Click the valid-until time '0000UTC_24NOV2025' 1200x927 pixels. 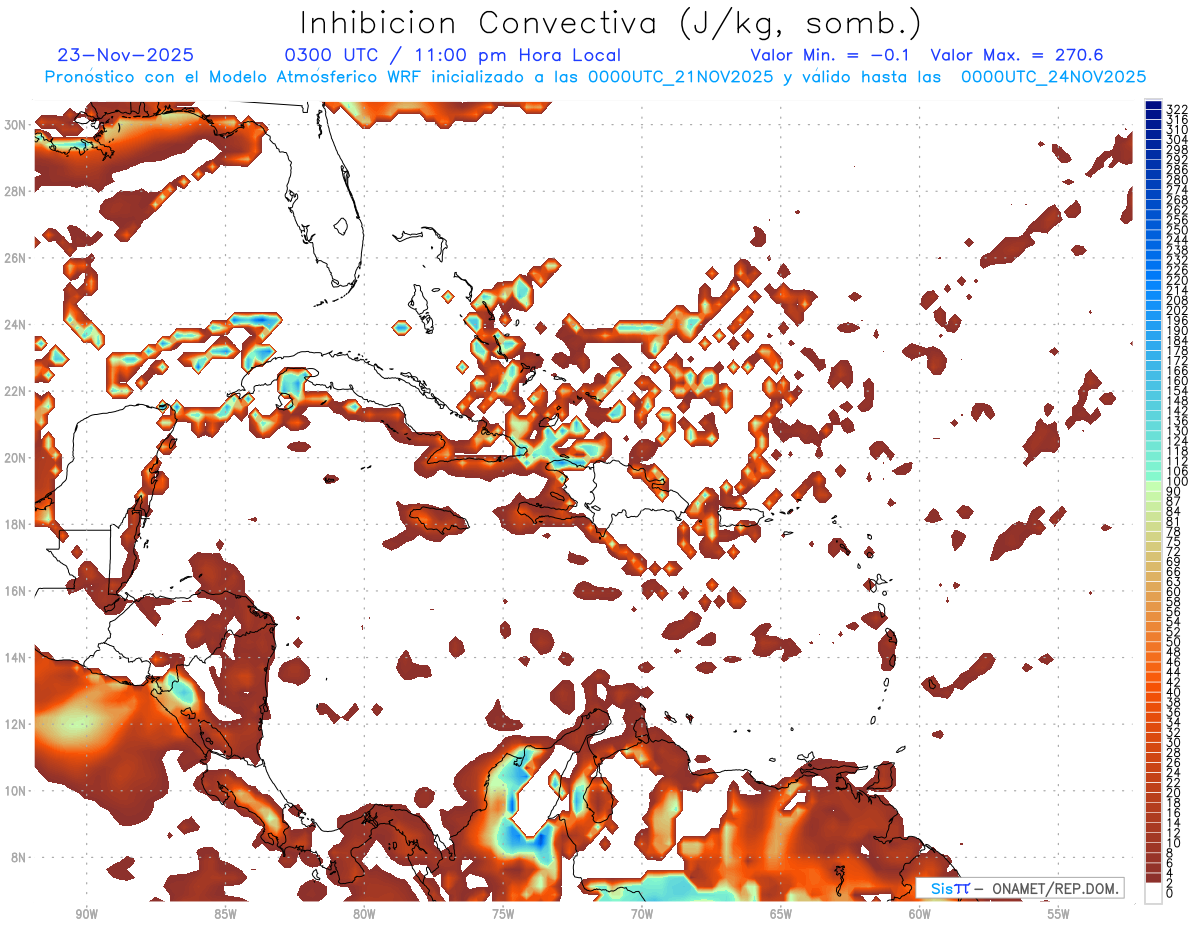coord(1053,77)
